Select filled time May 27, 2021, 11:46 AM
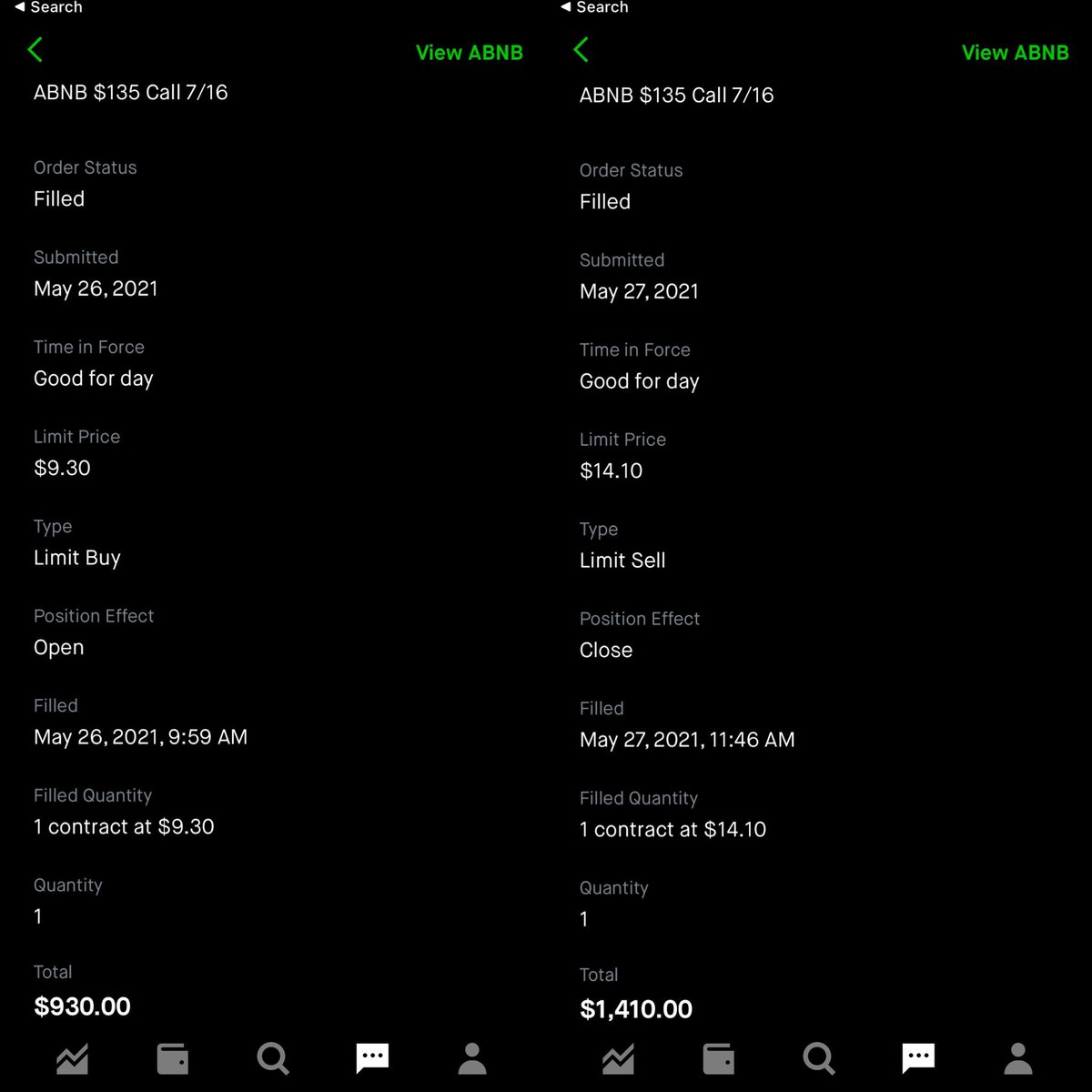The image size is (1092, 1092). (687, 740)
